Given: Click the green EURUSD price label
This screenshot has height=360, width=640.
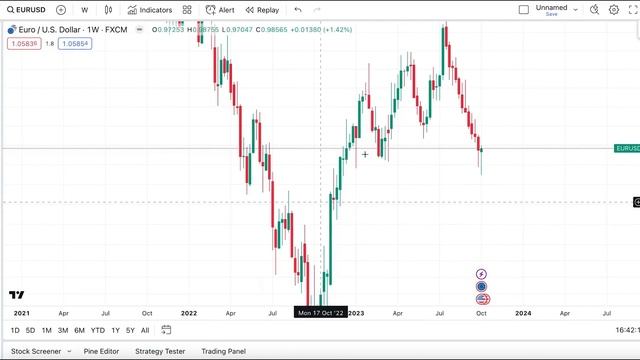Looking at the screenshot, I should click(x=627, y=148).
